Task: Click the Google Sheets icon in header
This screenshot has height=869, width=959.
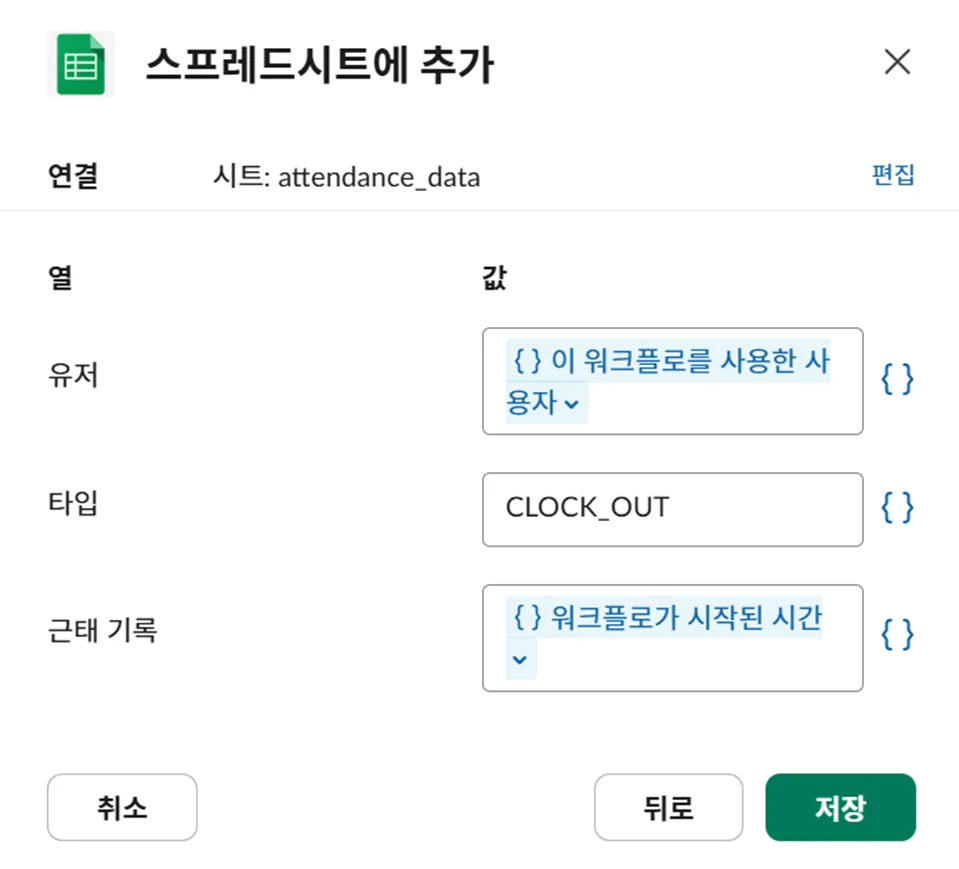Action: point(80,63)
